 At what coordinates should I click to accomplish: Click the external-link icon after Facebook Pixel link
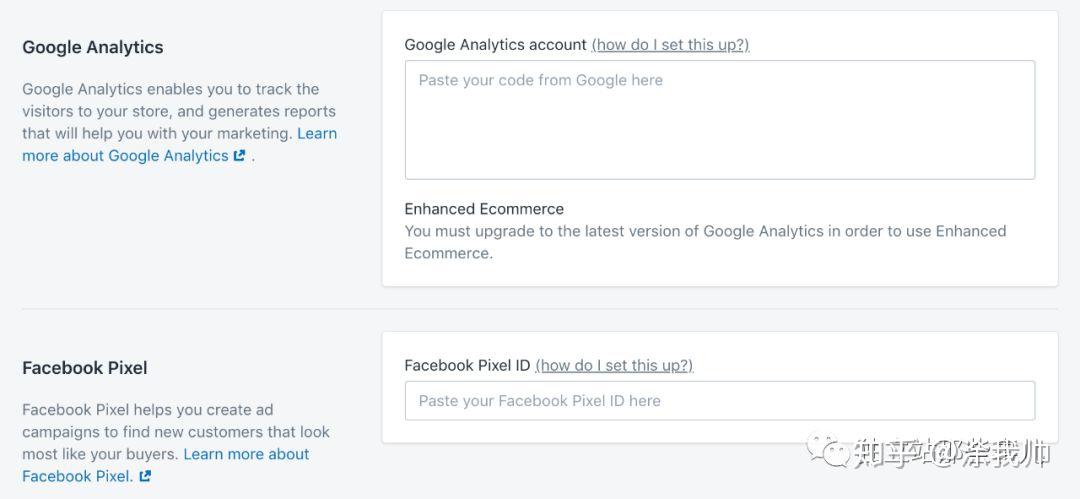tap(145, 476)
